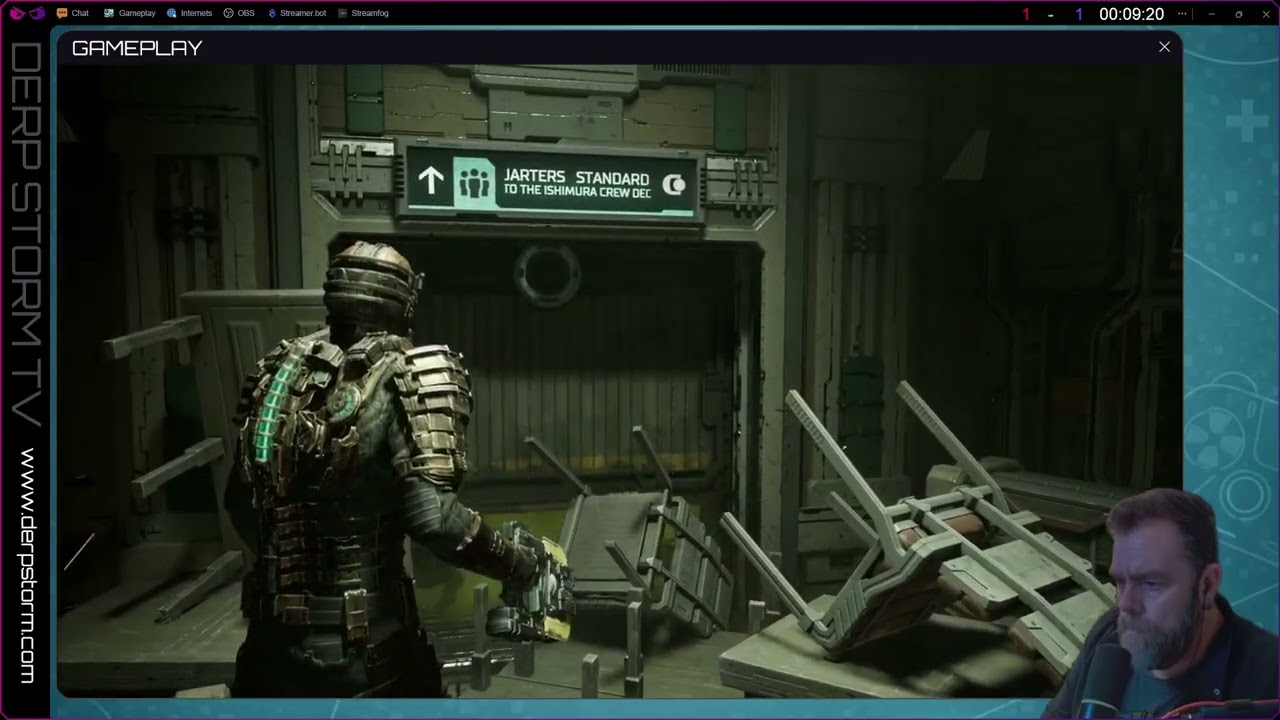Open the Internets tab
Viewport: 1280px width, 720px height.
click(x=189, y=13)
